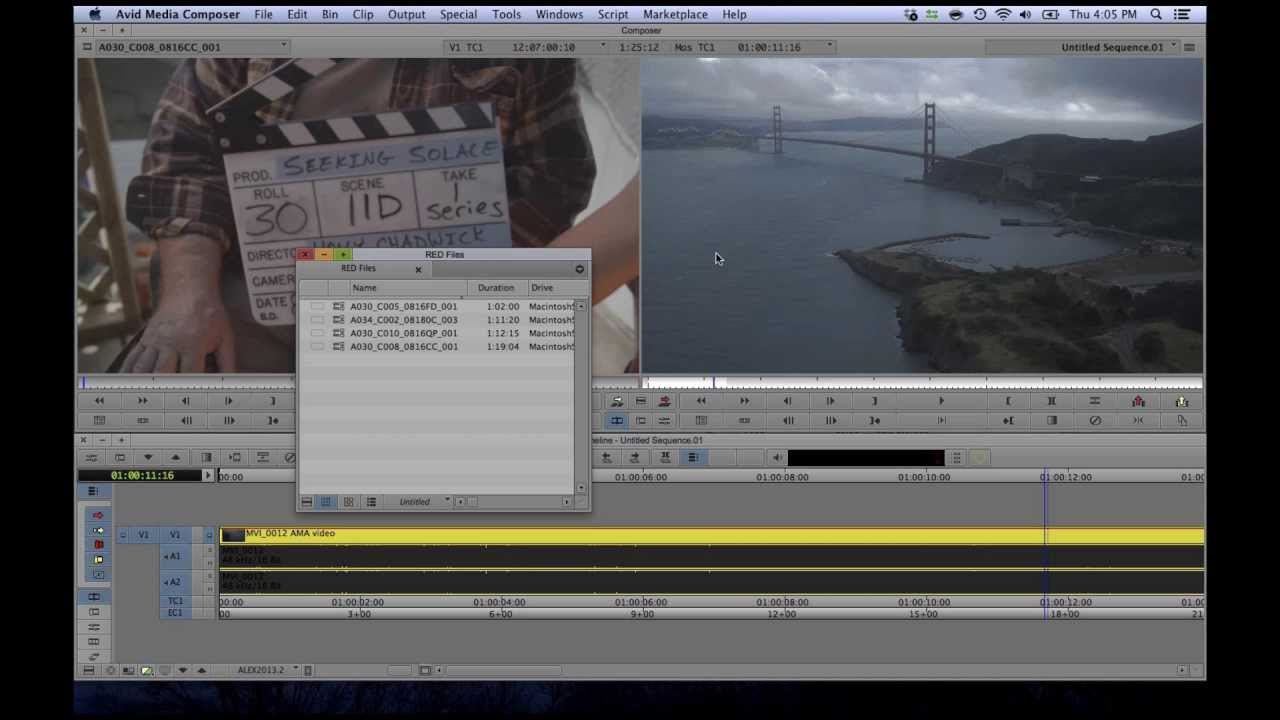Open the Clip menu
The width and height of the screenshot is (1280, 720).
363,14
